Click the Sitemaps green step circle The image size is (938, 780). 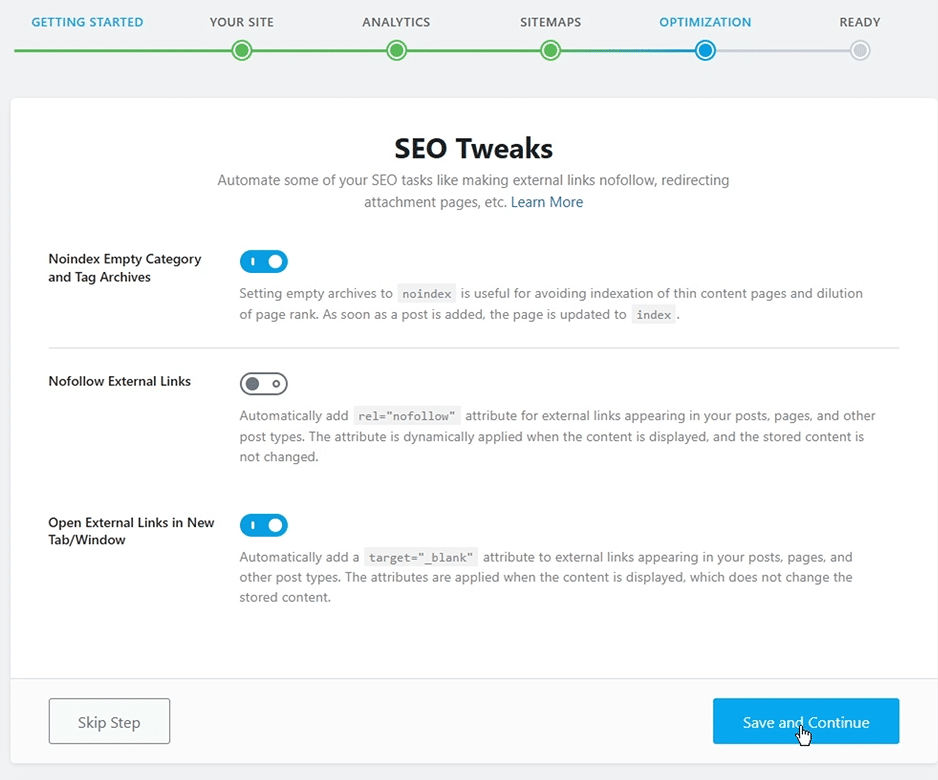pos(550,51)
